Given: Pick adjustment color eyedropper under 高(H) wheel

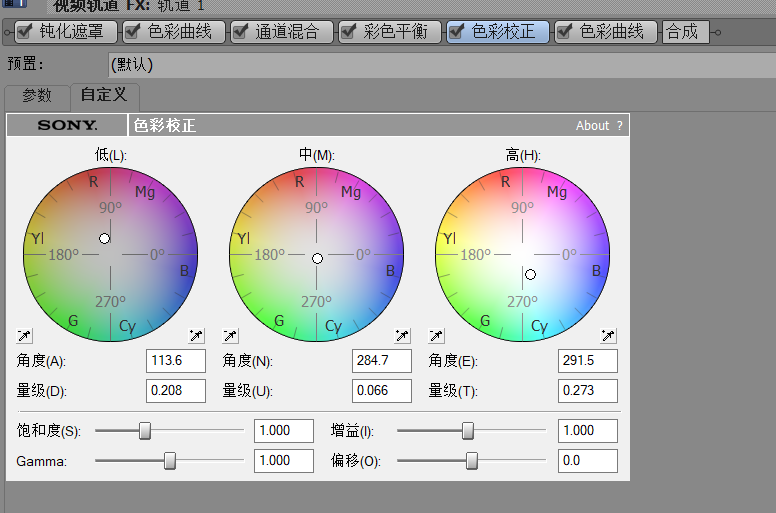Looking at the screenshot, I should [x=608, y=336].
